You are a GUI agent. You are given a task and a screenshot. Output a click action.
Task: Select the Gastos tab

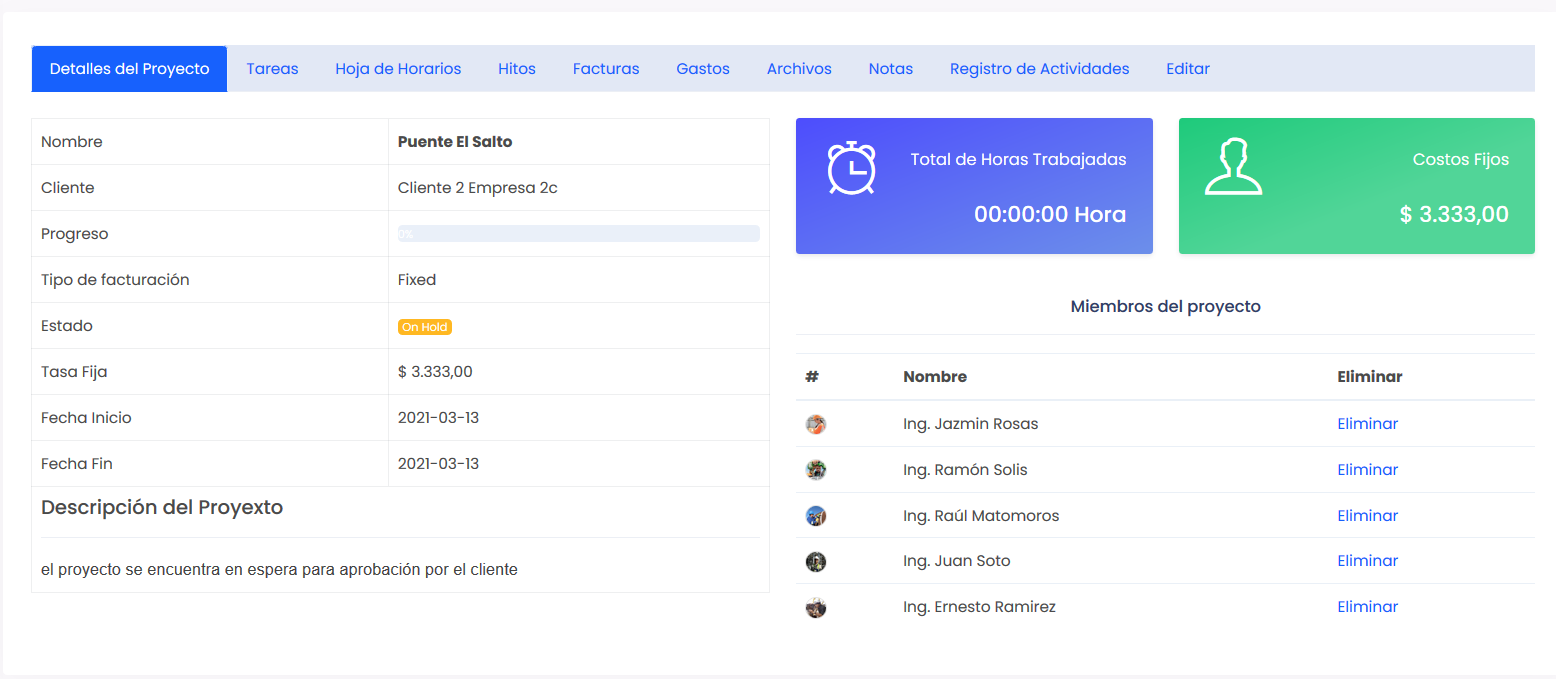(703, 69)
